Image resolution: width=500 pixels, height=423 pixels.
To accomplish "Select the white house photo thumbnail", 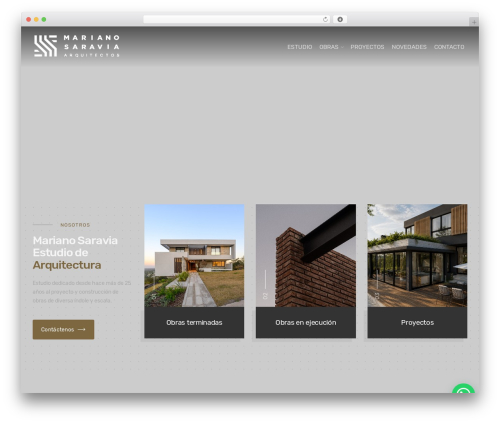I will coord(194,255).
